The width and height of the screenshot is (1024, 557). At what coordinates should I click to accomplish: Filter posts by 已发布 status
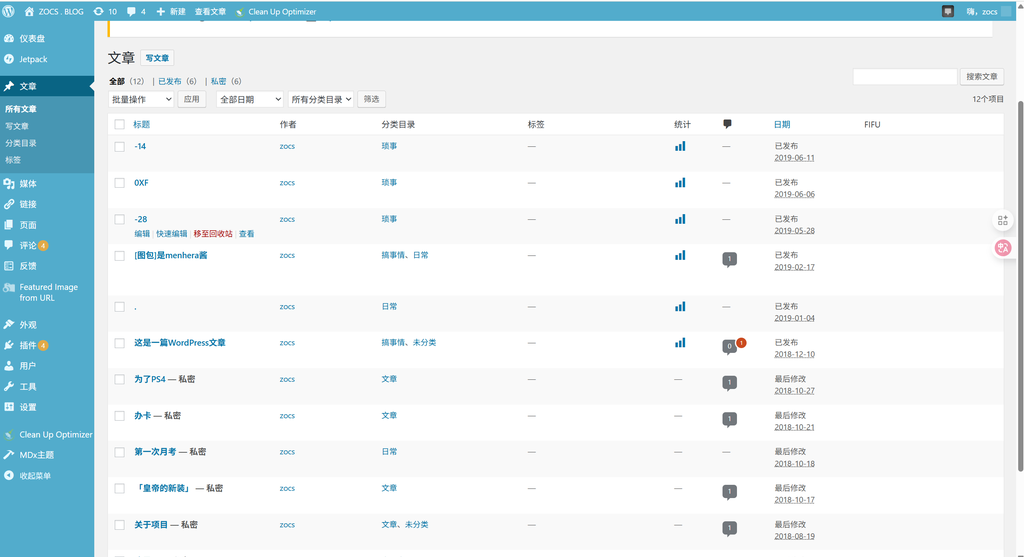tap(170, 81)
